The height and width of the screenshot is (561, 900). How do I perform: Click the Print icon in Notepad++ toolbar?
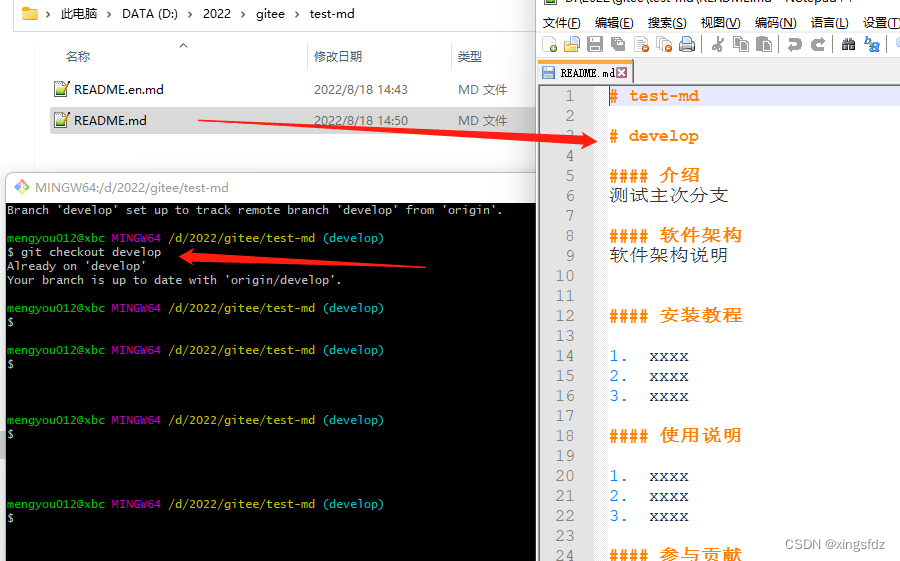687,44
